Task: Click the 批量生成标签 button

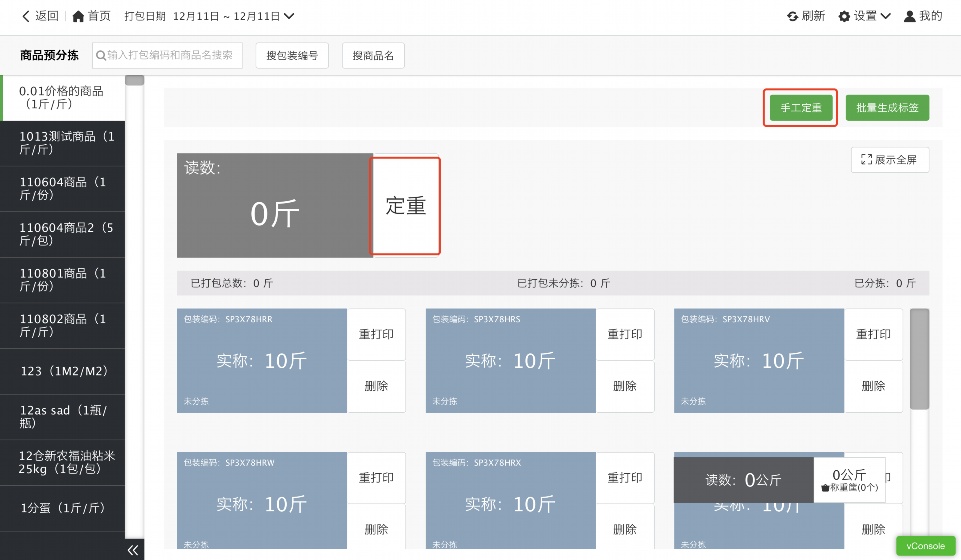Action: (x=887, y=108)
